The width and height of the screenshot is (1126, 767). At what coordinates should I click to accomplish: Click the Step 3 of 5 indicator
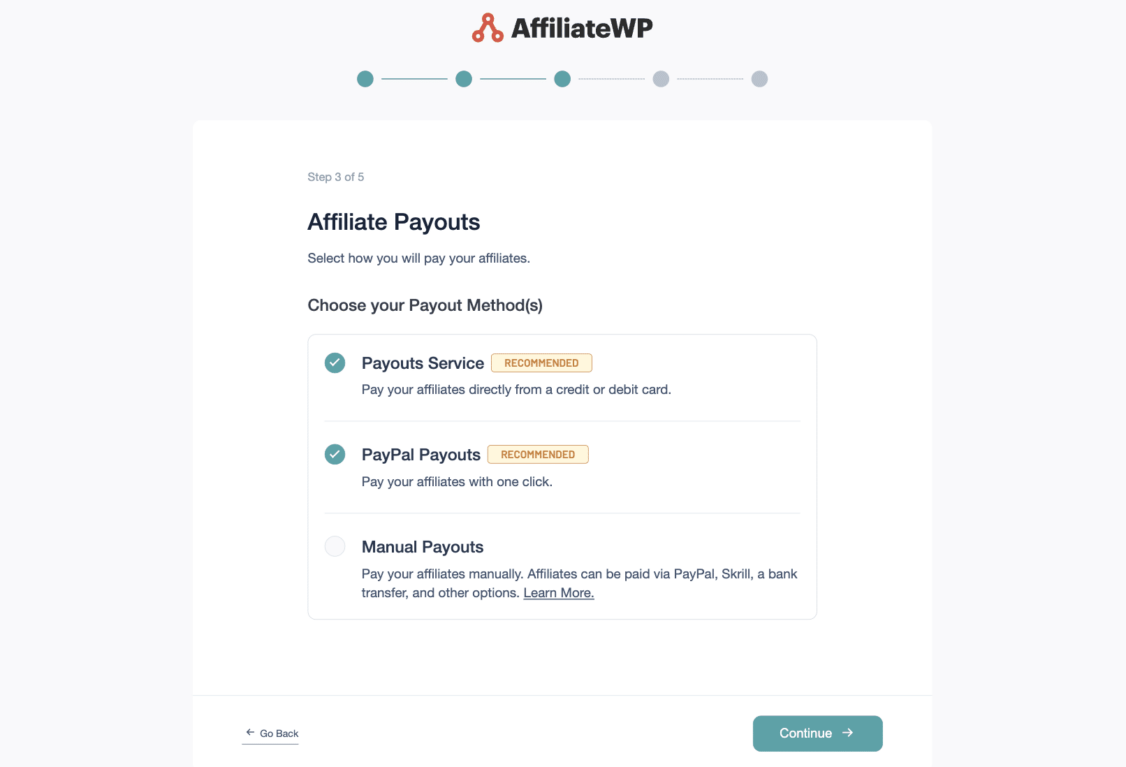(x=336, y=176)
